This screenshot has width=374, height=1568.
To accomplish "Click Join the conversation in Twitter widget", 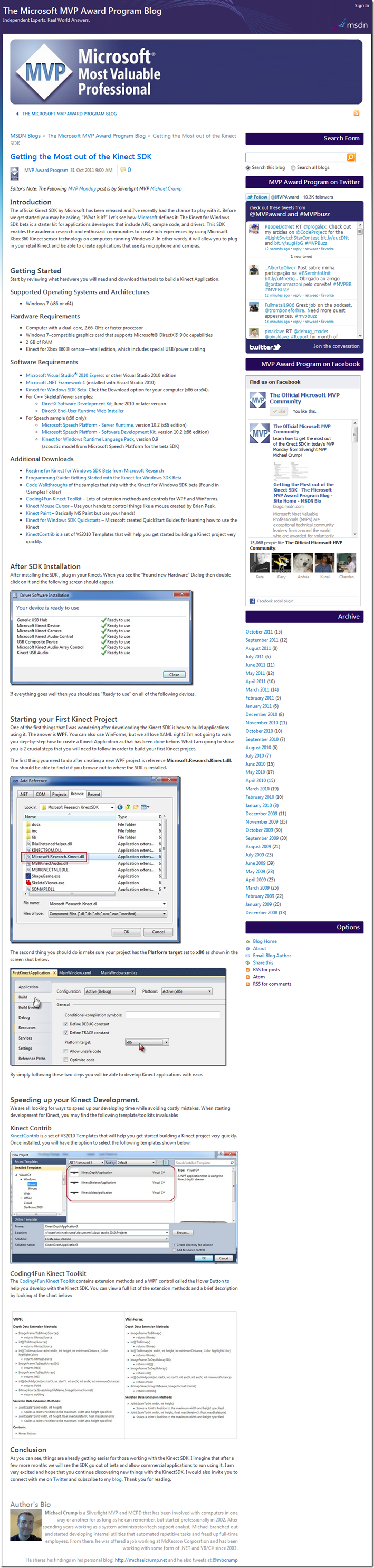I will [x=337, y=346].
